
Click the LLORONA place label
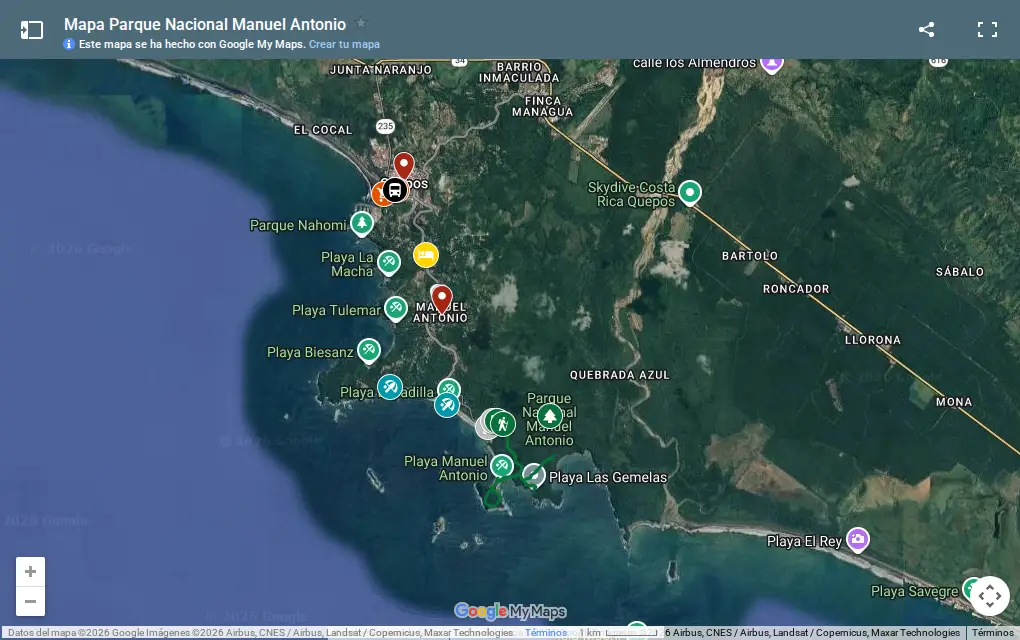pos(872,340)
